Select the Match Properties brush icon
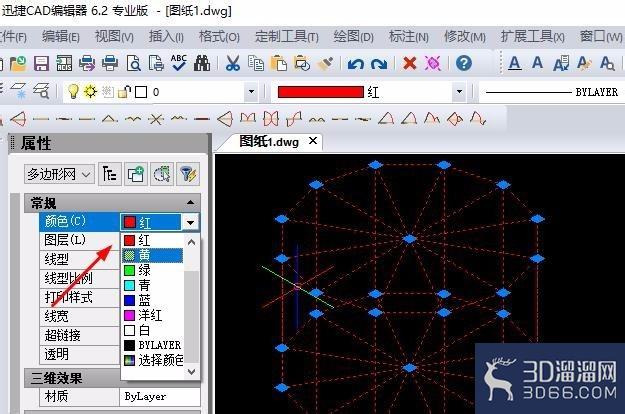This screenshot has width=625, height=414. pos(326,63)
